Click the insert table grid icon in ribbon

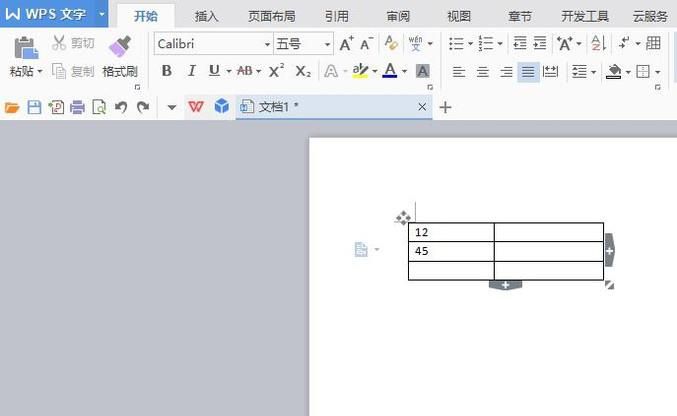(653, 43)
